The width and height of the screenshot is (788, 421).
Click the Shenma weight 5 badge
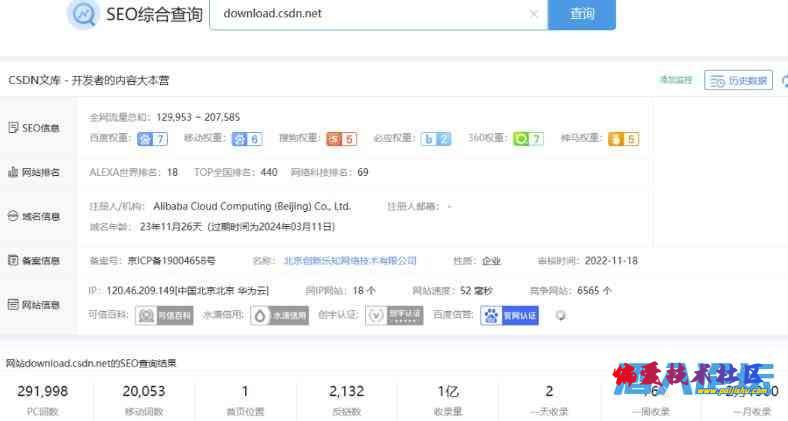click(622, 139)
